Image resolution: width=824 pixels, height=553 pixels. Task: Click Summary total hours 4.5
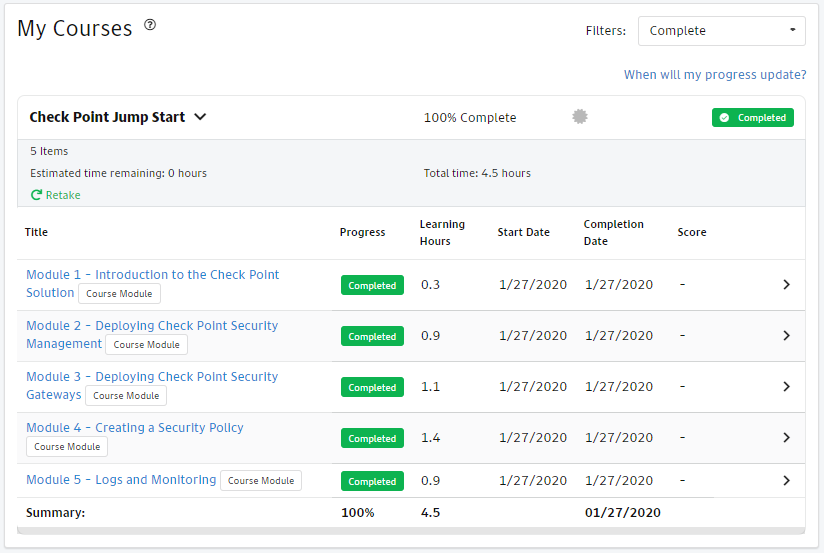[x=430, y=513]
